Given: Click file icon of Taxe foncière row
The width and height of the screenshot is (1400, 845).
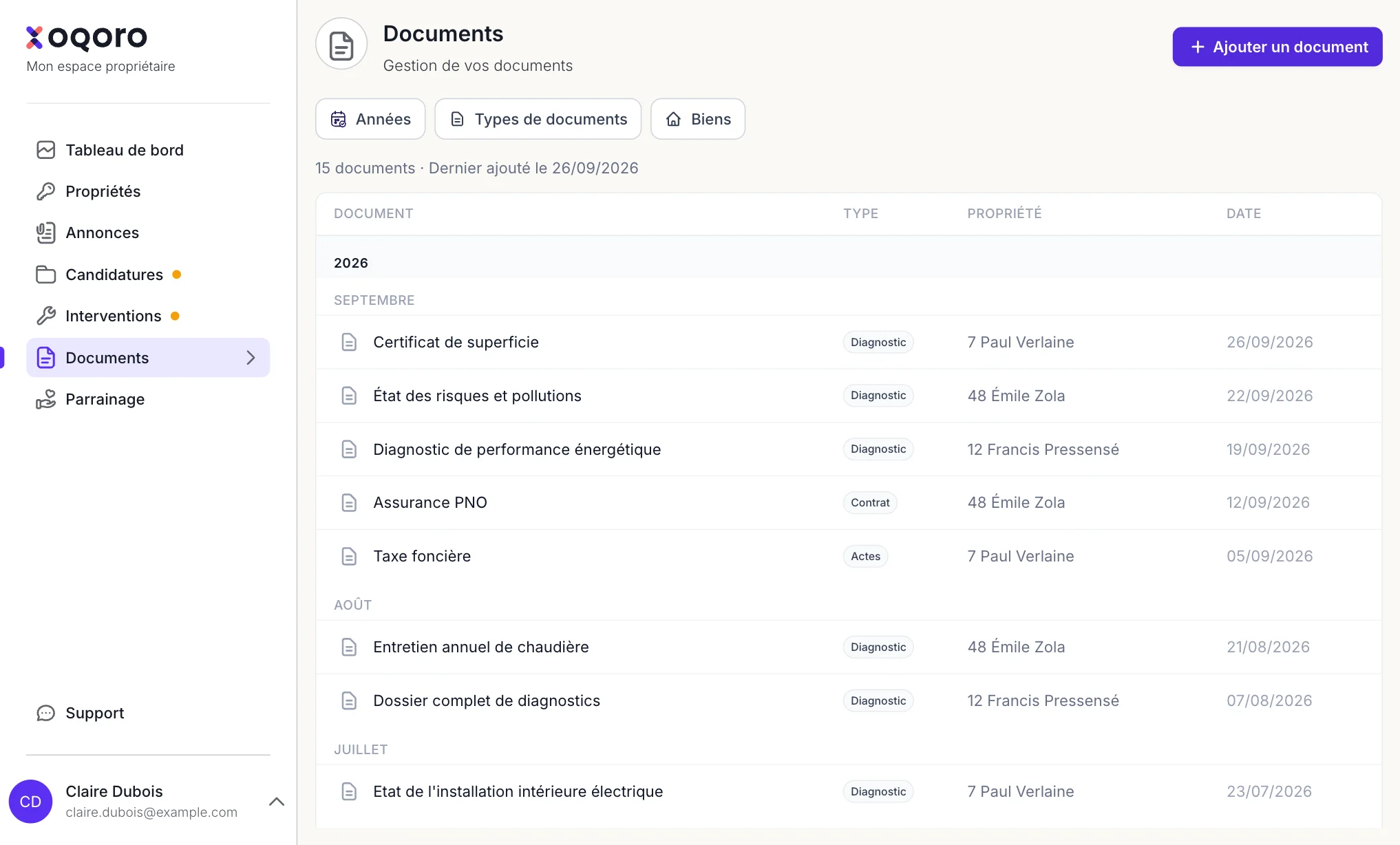Looking at the screenshot, I should [x=349, y=556].
